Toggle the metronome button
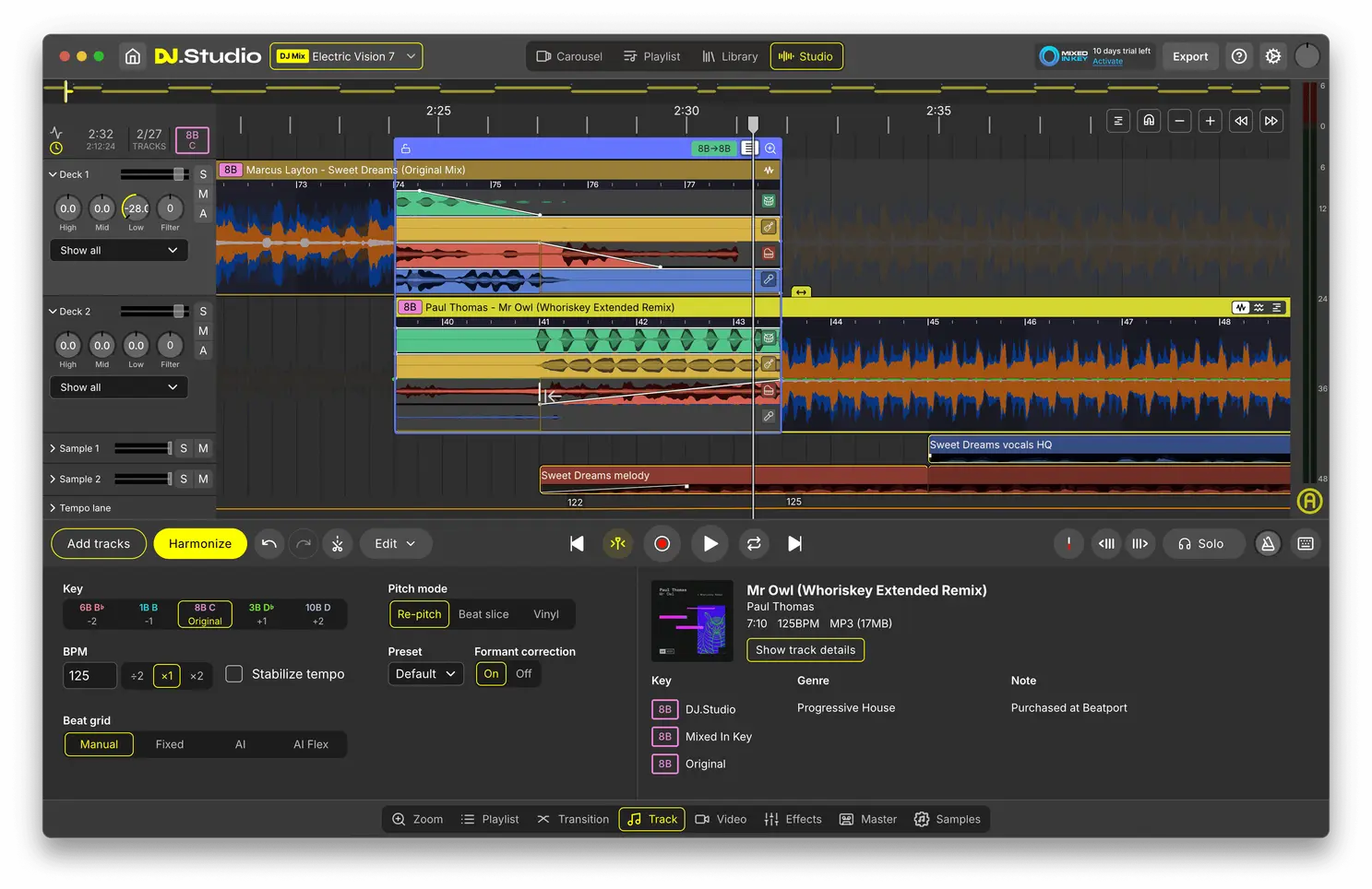Image resolution: width=1372 pixels, height=889 pixels. click(x=1268, y=544)
